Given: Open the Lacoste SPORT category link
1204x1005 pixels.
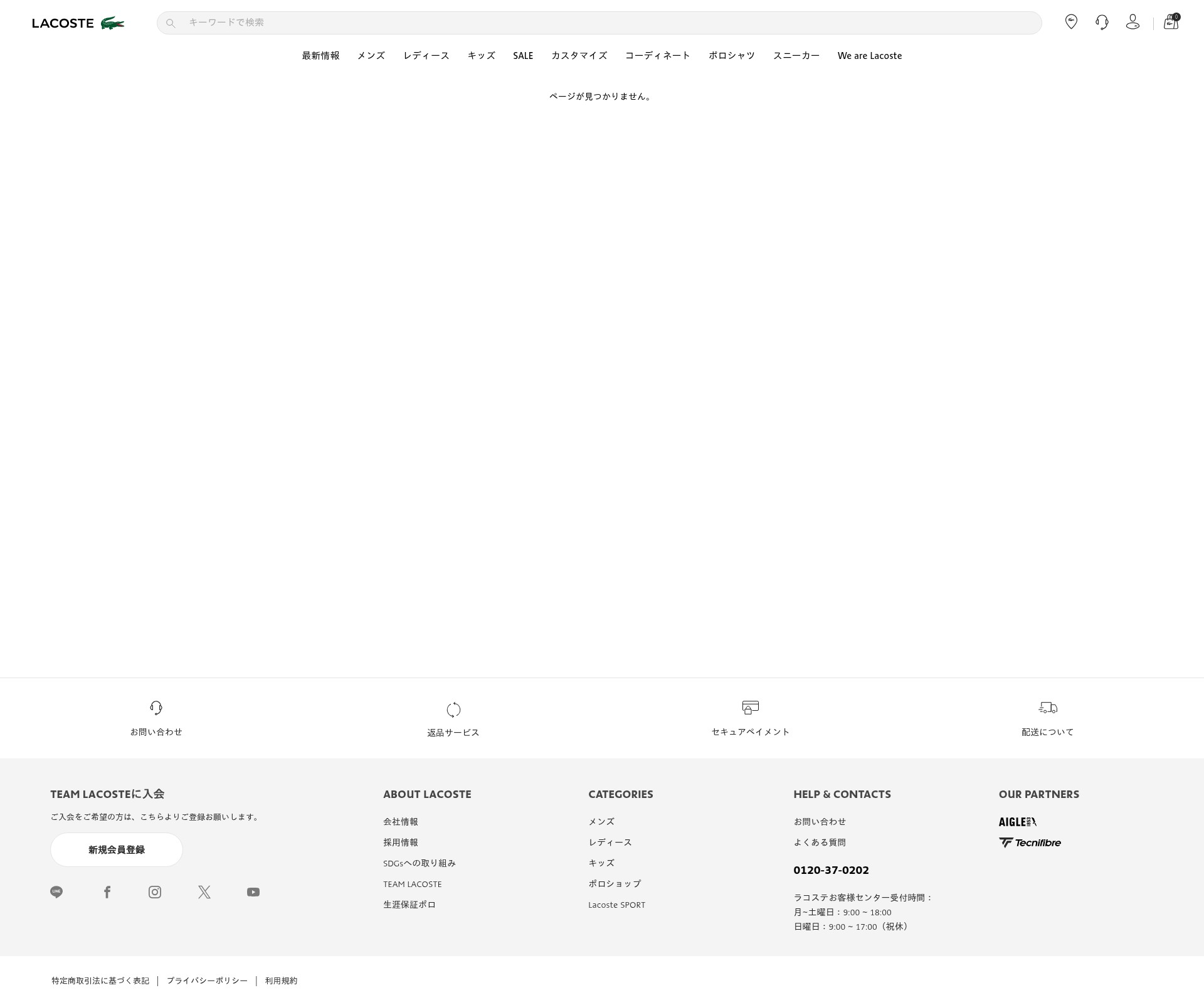Looking at the screenshot, I should (616, 905).
